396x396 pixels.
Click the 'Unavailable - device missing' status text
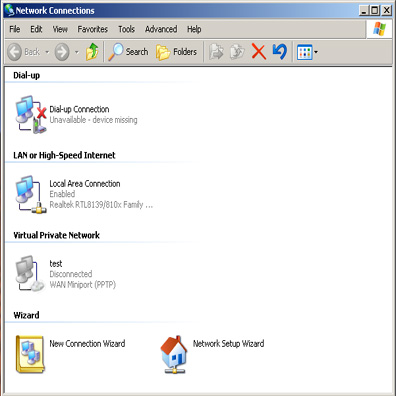click(x=93, y=120)
